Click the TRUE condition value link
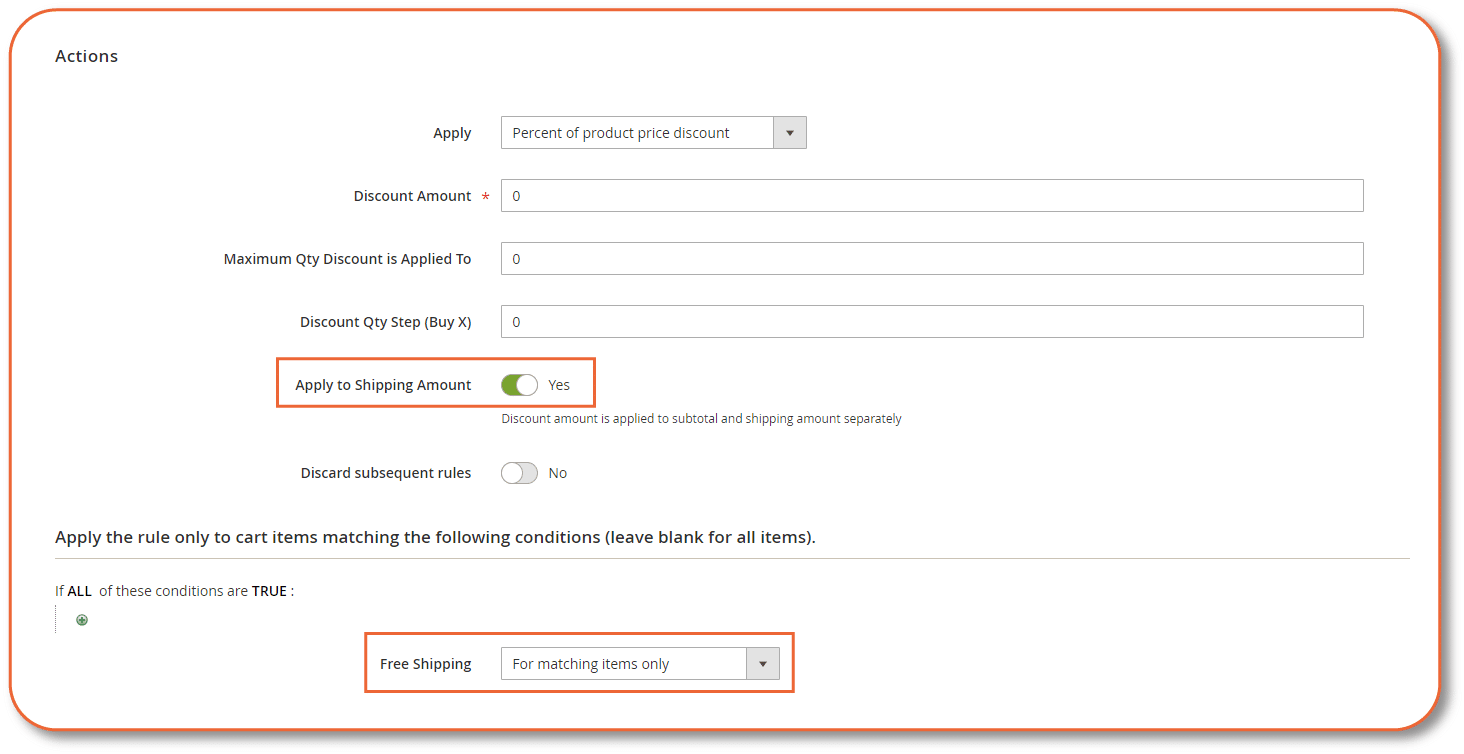The height and width of the screenshot is (754, 1464). [x=269, y=591]
